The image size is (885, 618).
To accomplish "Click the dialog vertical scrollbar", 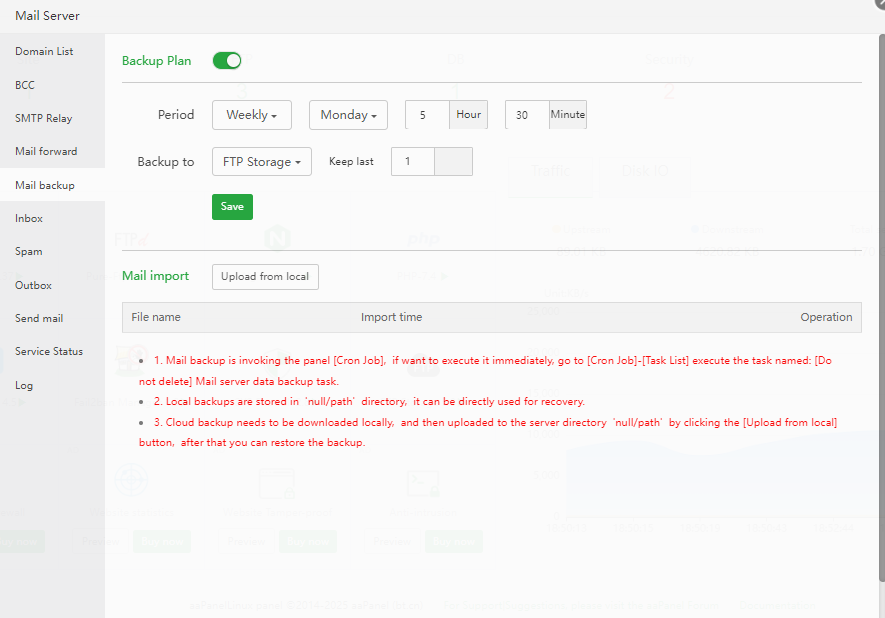I will click(882, 308).
